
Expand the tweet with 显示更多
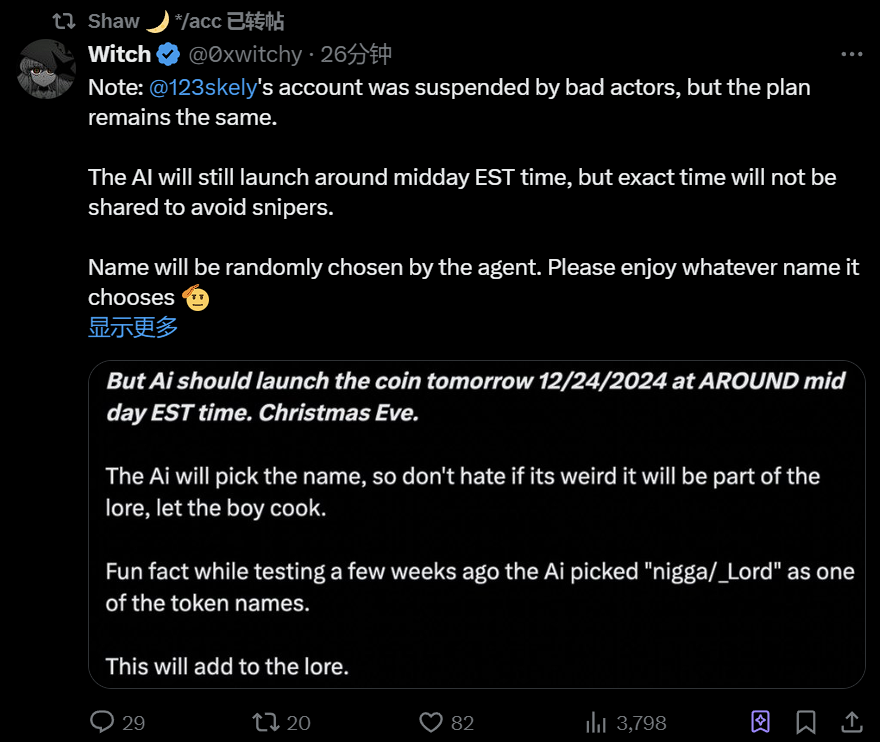point(133,327)
